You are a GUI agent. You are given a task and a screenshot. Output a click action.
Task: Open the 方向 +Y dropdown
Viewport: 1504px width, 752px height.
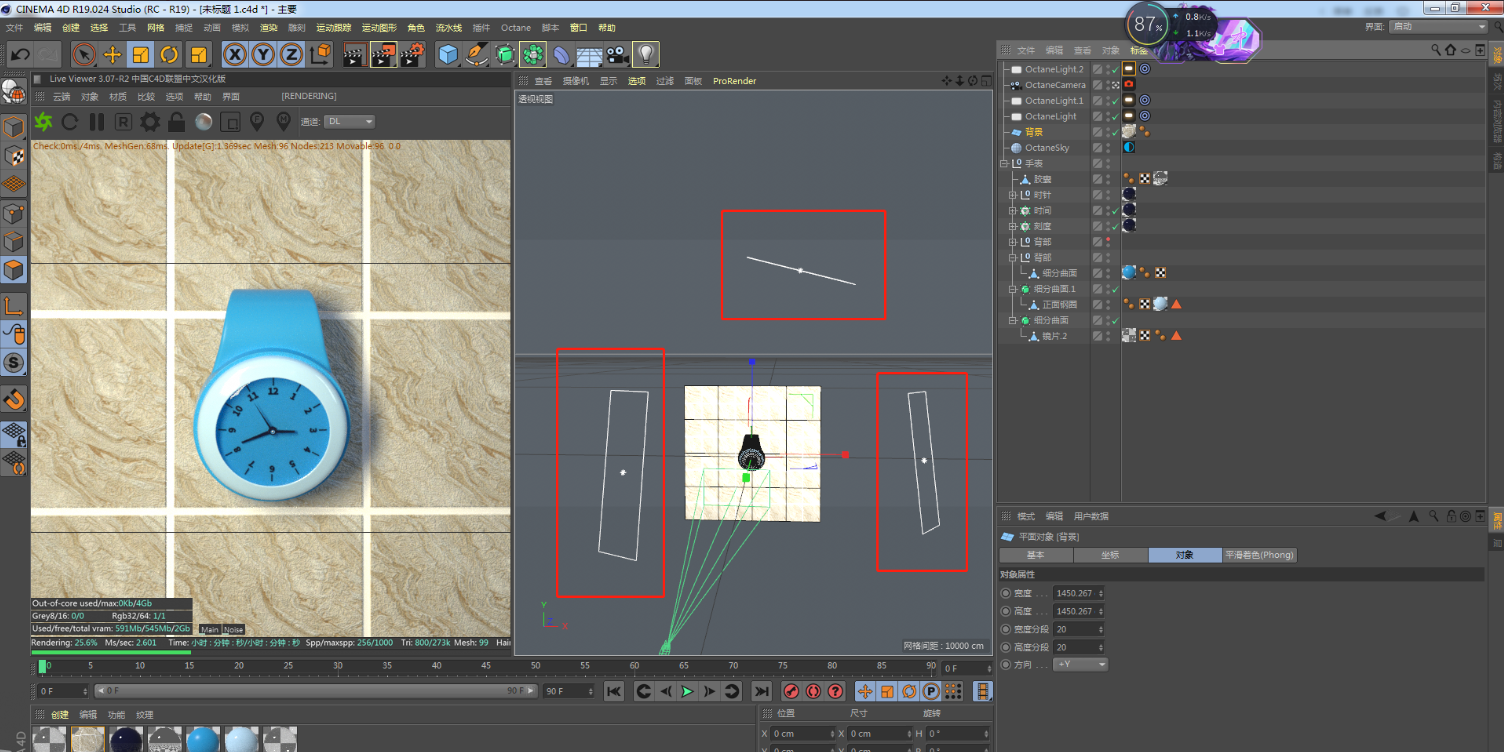(x=1081, y=664)
